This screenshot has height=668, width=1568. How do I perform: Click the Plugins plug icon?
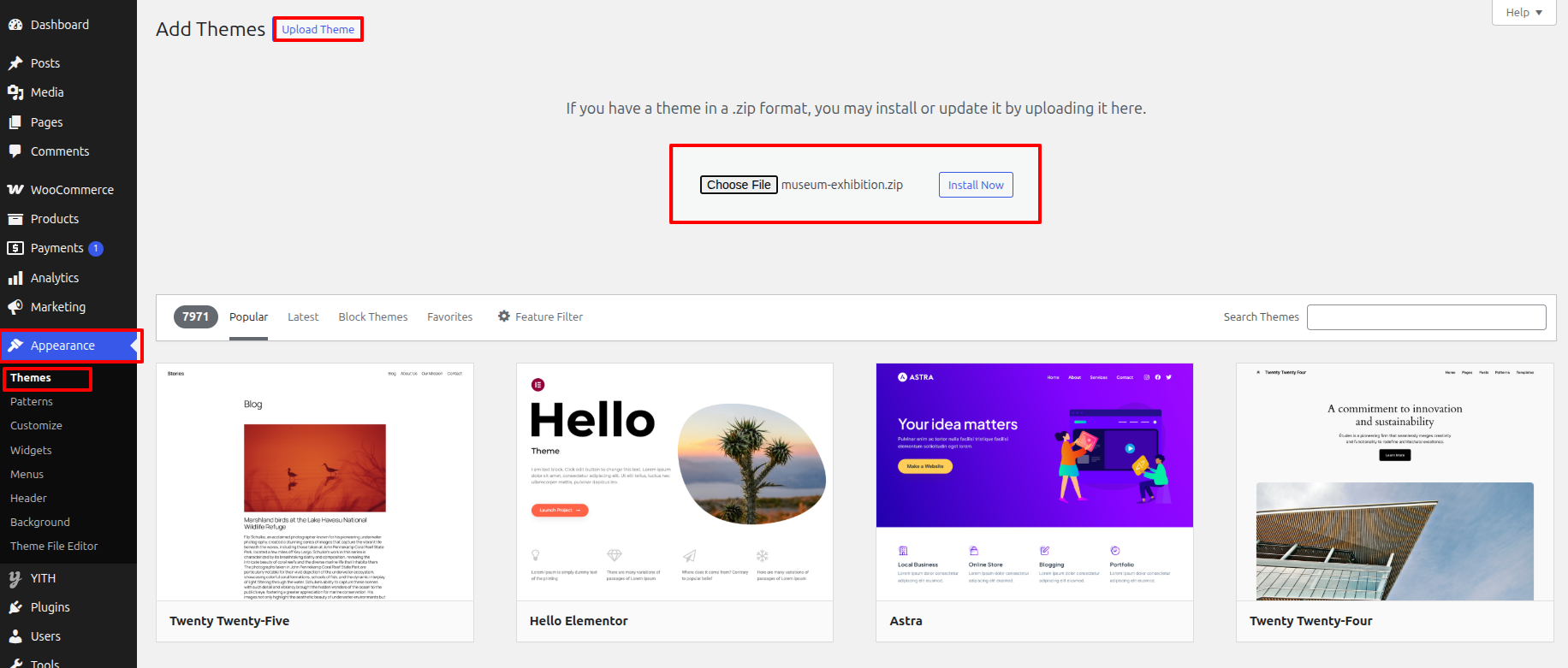[15, 607]
